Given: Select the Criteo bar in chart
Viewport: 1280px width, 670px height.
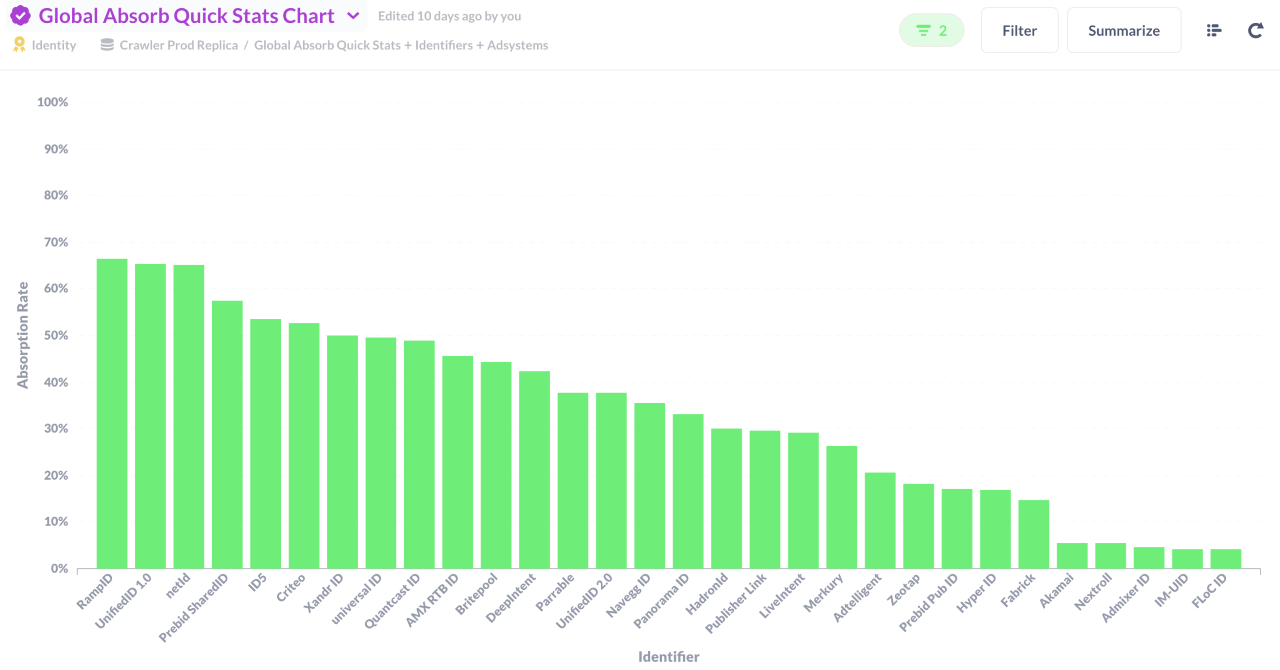Looking at the screenshot, I should pos(304,446).
